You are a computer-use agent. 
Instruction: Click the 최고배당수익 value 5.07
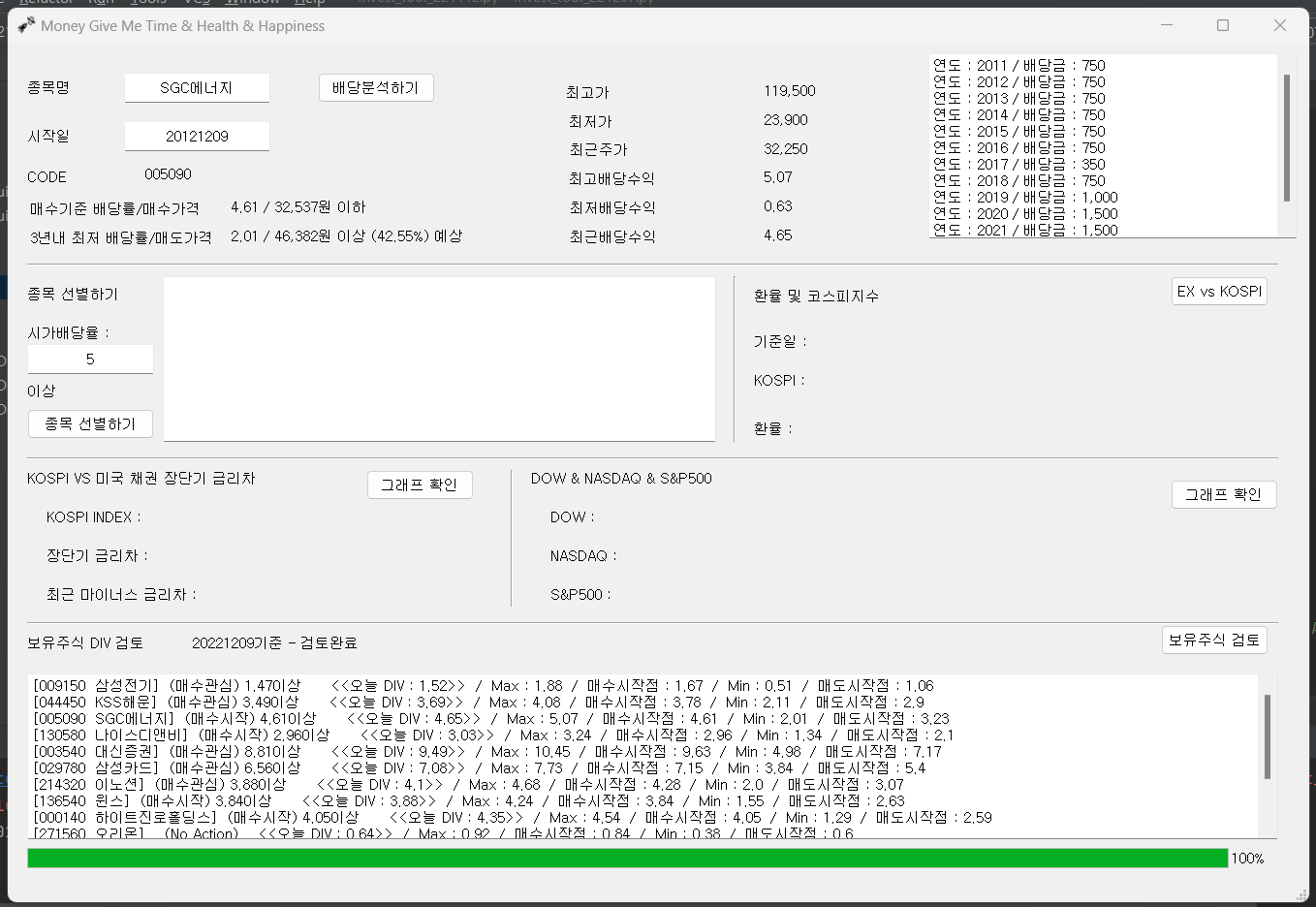point(778,176)
